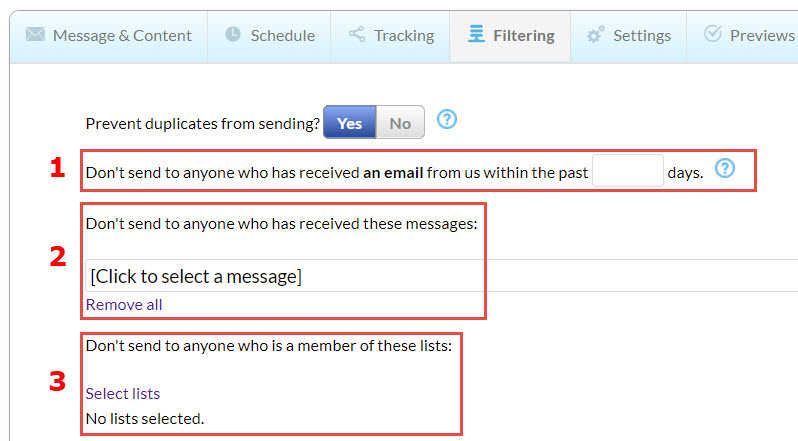Click the Select lists link
The height and width of the screenshot is (441, 798).
pyautogui.click(x=123, y=393)
